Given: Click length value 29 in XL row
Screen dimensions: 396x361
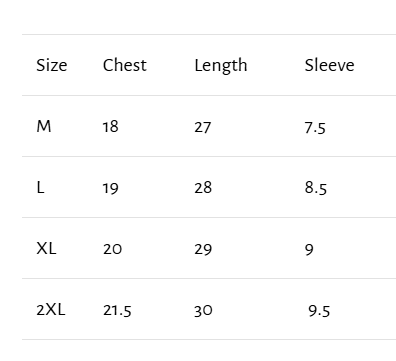Looking at the screenshot, I should 203,249.
